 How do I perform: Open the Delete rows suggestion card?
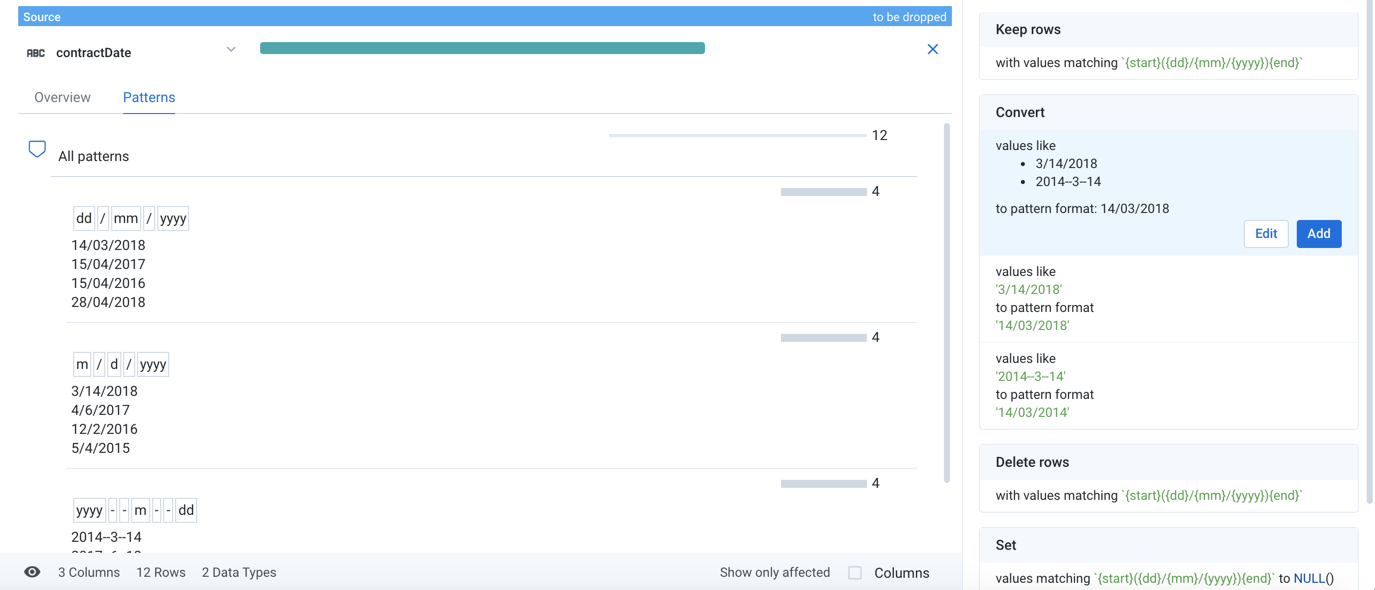pyautogui.click(x=1168, y=479)
